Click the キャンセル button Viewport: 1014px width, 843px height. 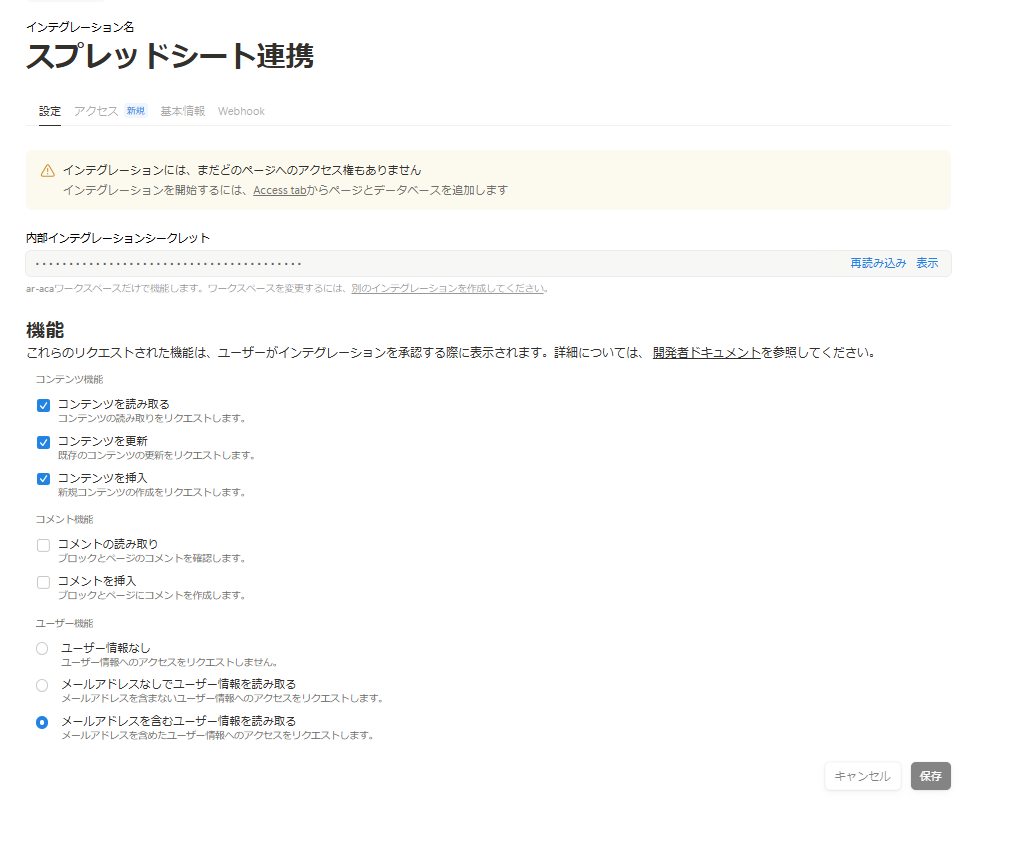click(862, 776)
